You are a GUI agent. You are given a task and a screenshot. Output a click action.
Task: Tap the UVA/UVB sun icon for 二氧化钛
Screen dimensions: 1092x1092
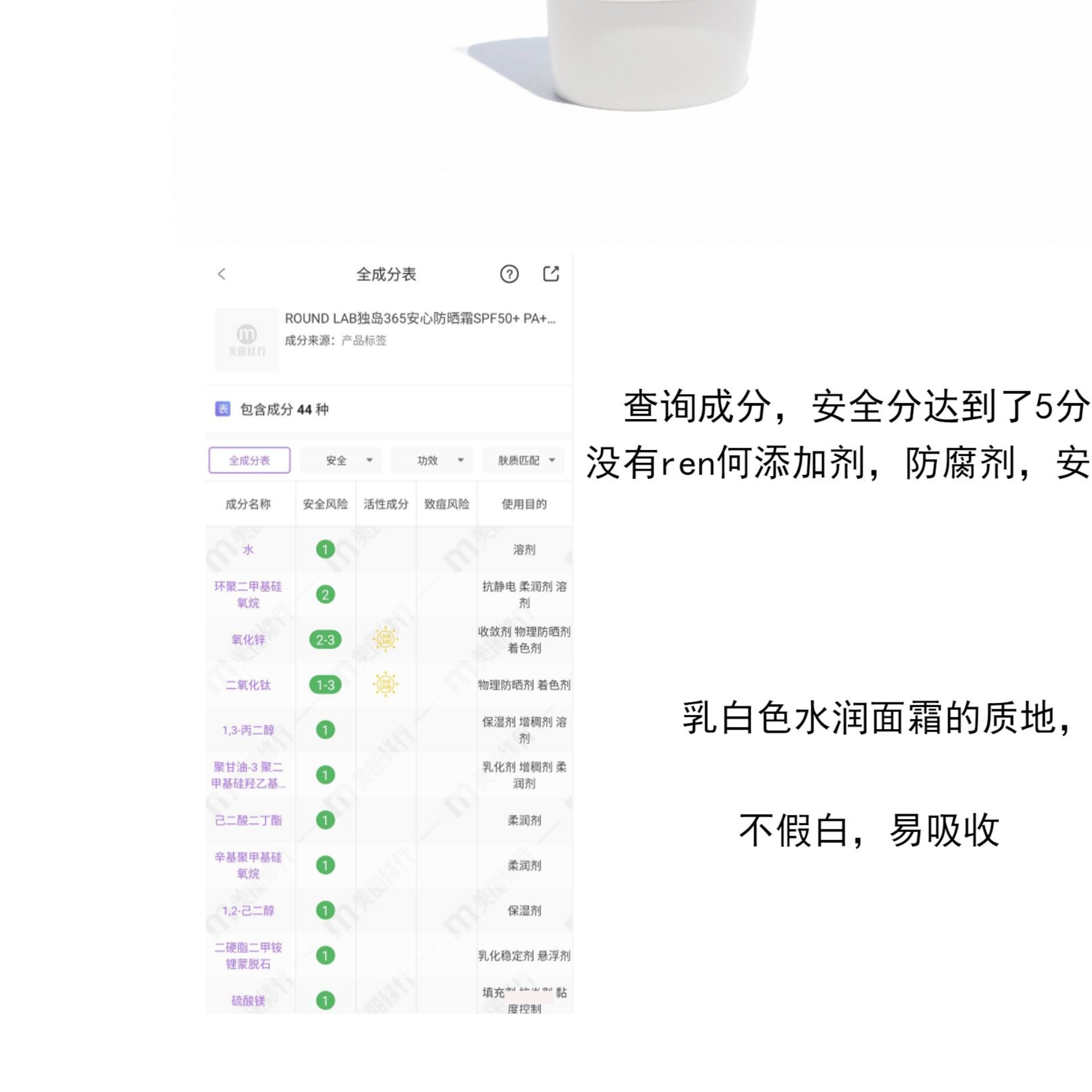386,684
